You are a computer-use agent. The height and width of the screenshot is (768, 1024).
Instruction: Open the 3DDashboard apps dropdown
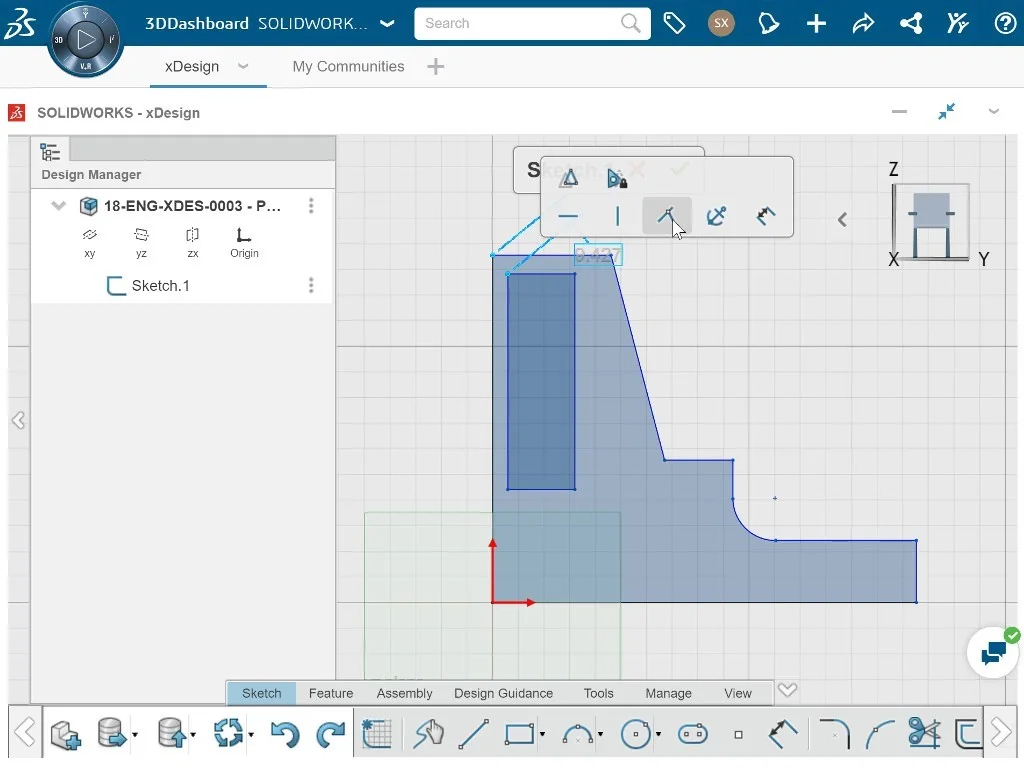point(386,22)
